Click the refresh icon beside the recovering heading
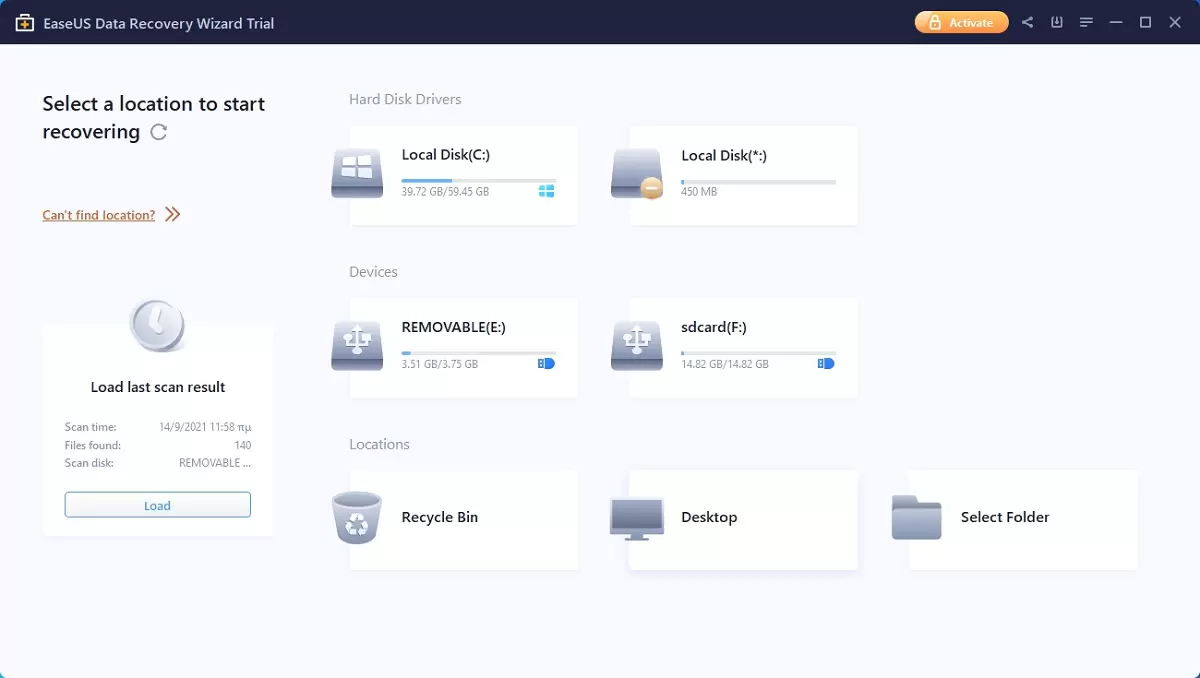 [158, 132]
